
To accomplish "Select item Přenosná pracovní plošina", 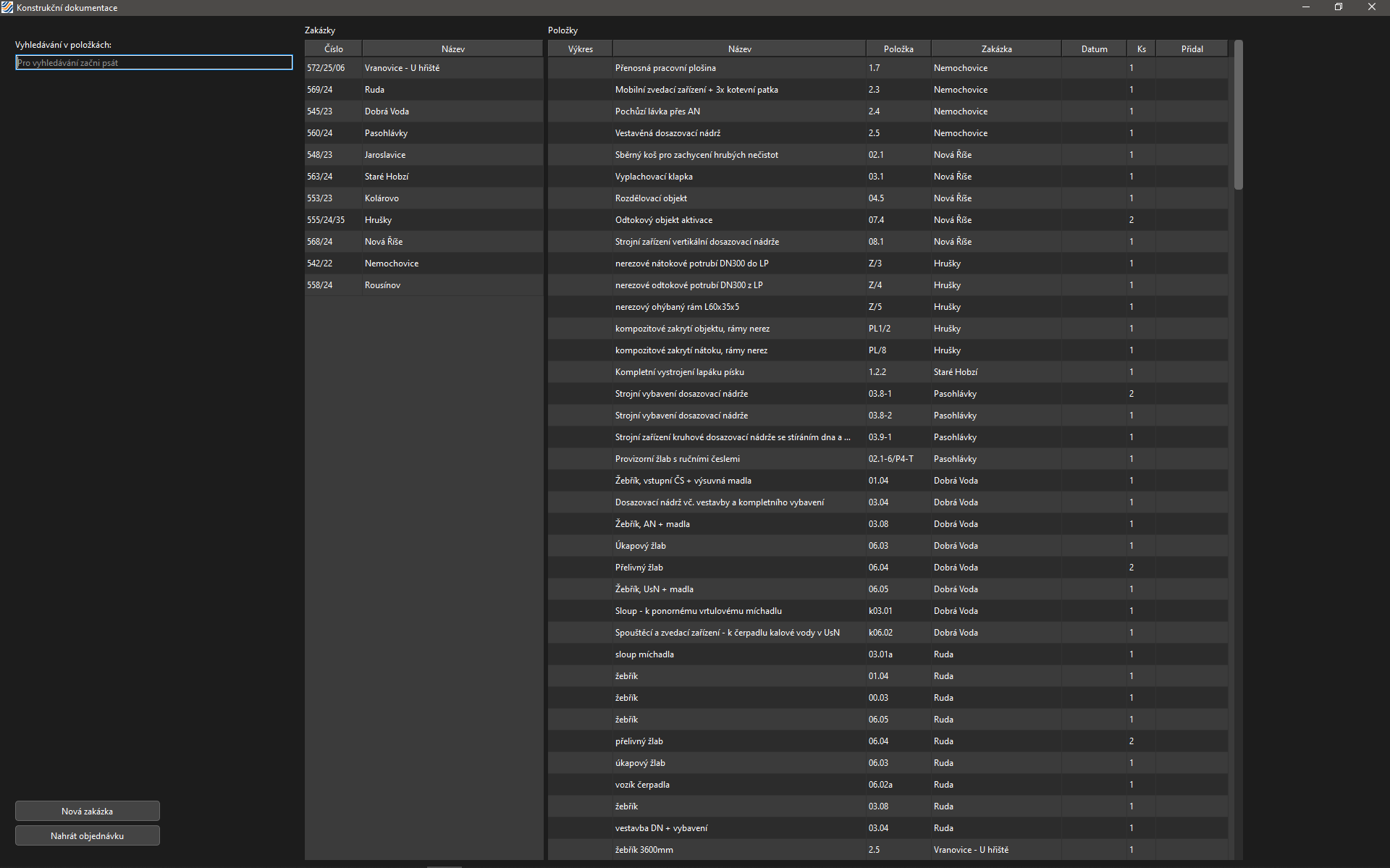I will click(738, 67).
